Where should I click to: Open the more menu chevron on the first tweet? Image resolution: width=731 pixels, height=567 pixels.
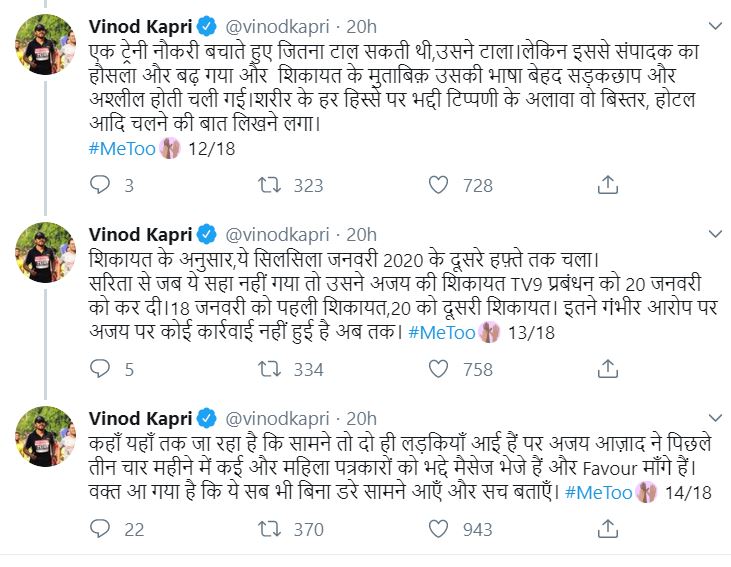[x=713, y=23]
